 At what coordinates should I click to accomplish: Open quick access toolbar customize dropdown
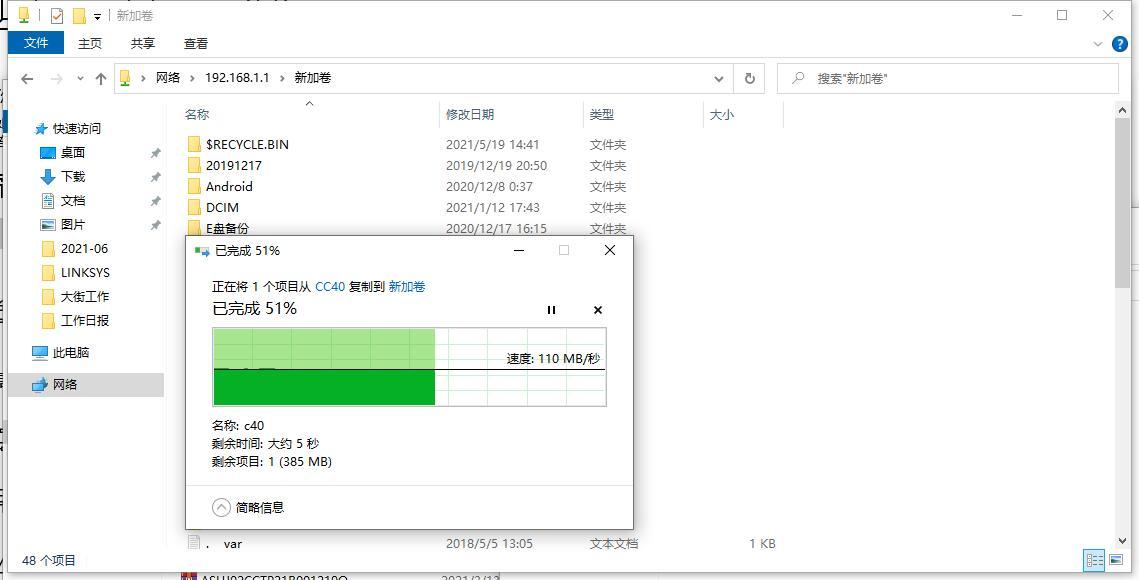[97, 16]
